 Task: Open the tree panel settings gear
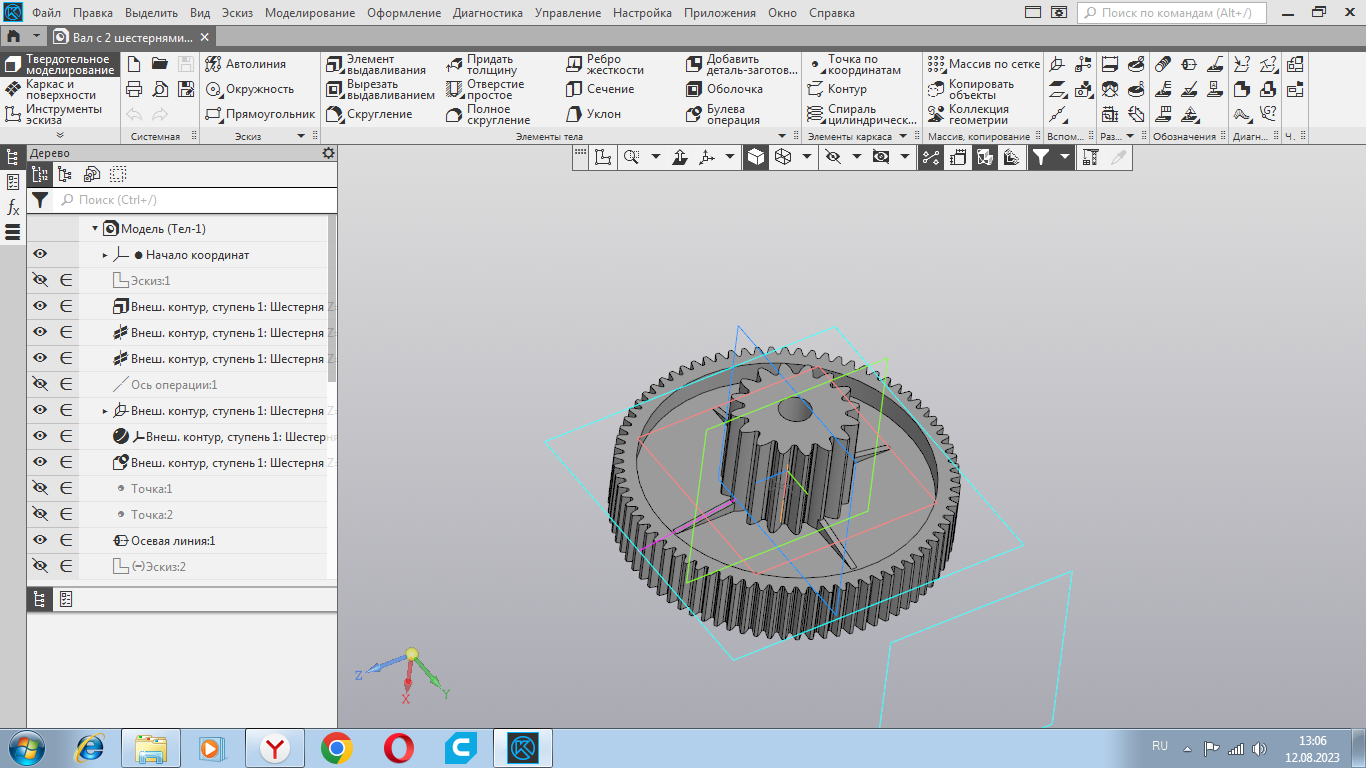coord(328,153)
